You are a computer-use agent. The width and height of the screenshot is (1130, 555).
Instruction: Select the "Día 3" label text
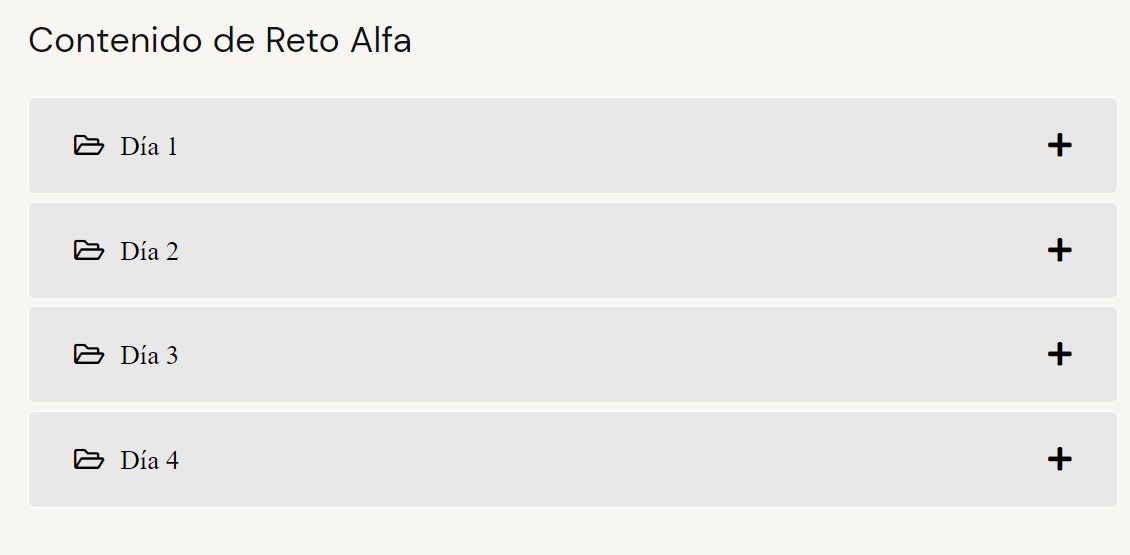point(149,356)
